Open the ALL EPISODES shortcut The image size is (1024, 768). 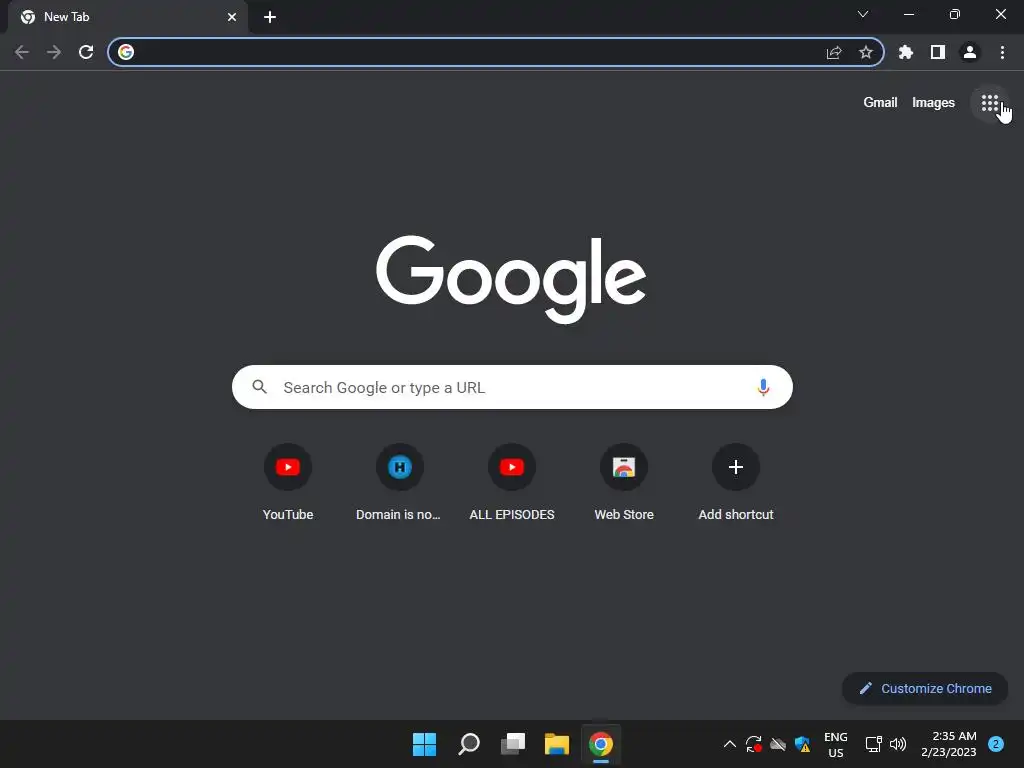tap(512, 482)
